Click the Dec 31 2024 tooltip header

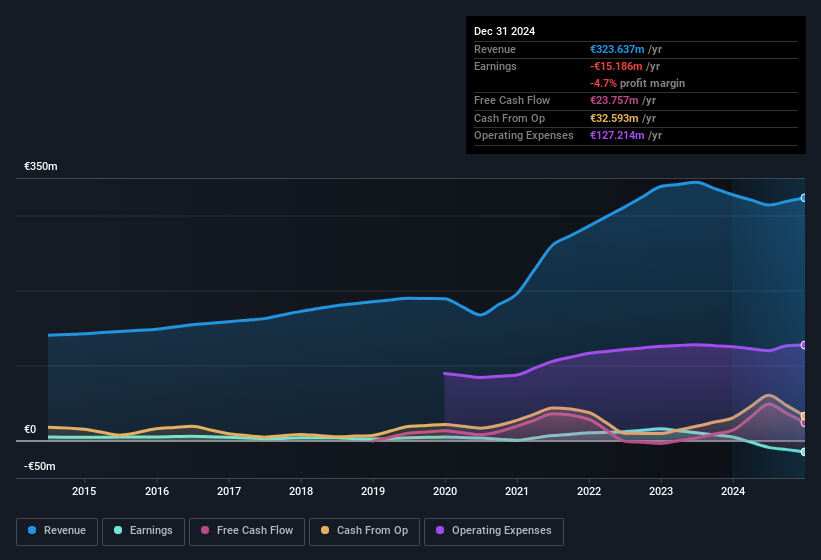[x=504, y=31]
